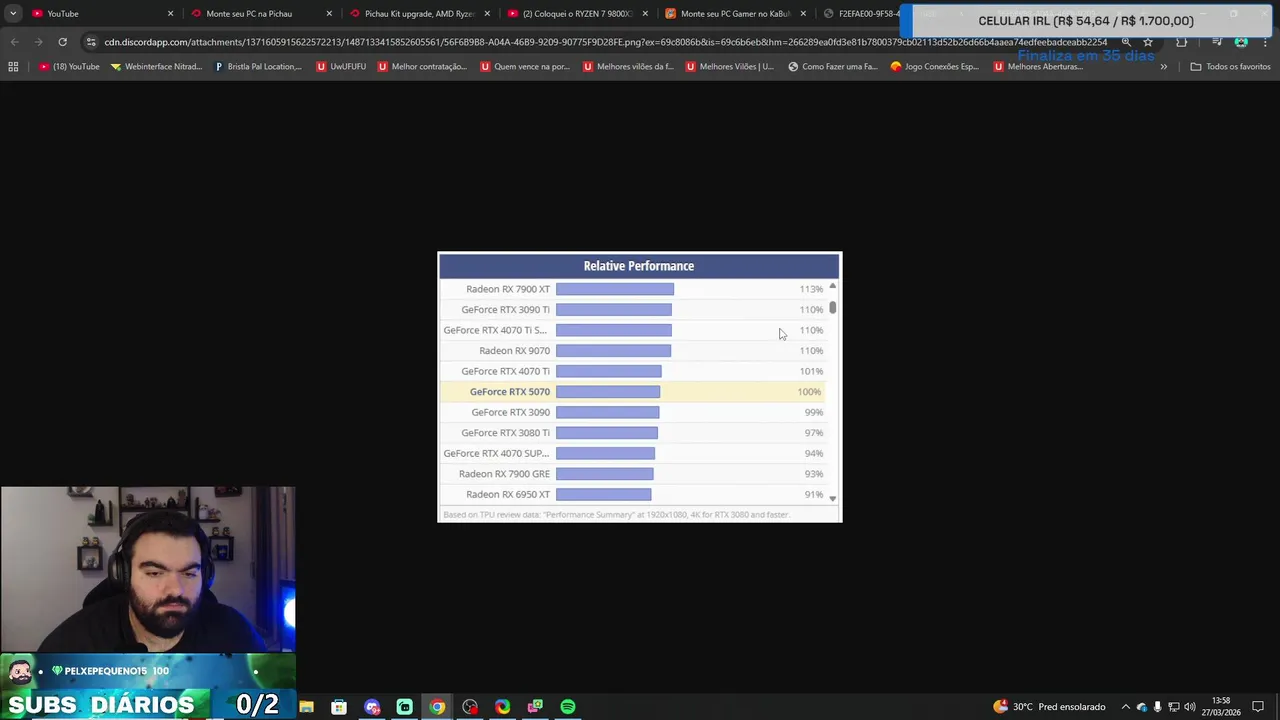This screenshot has height=720, width=1280.
Task: Open the tab search dropdown arrow
Action: 13,14
